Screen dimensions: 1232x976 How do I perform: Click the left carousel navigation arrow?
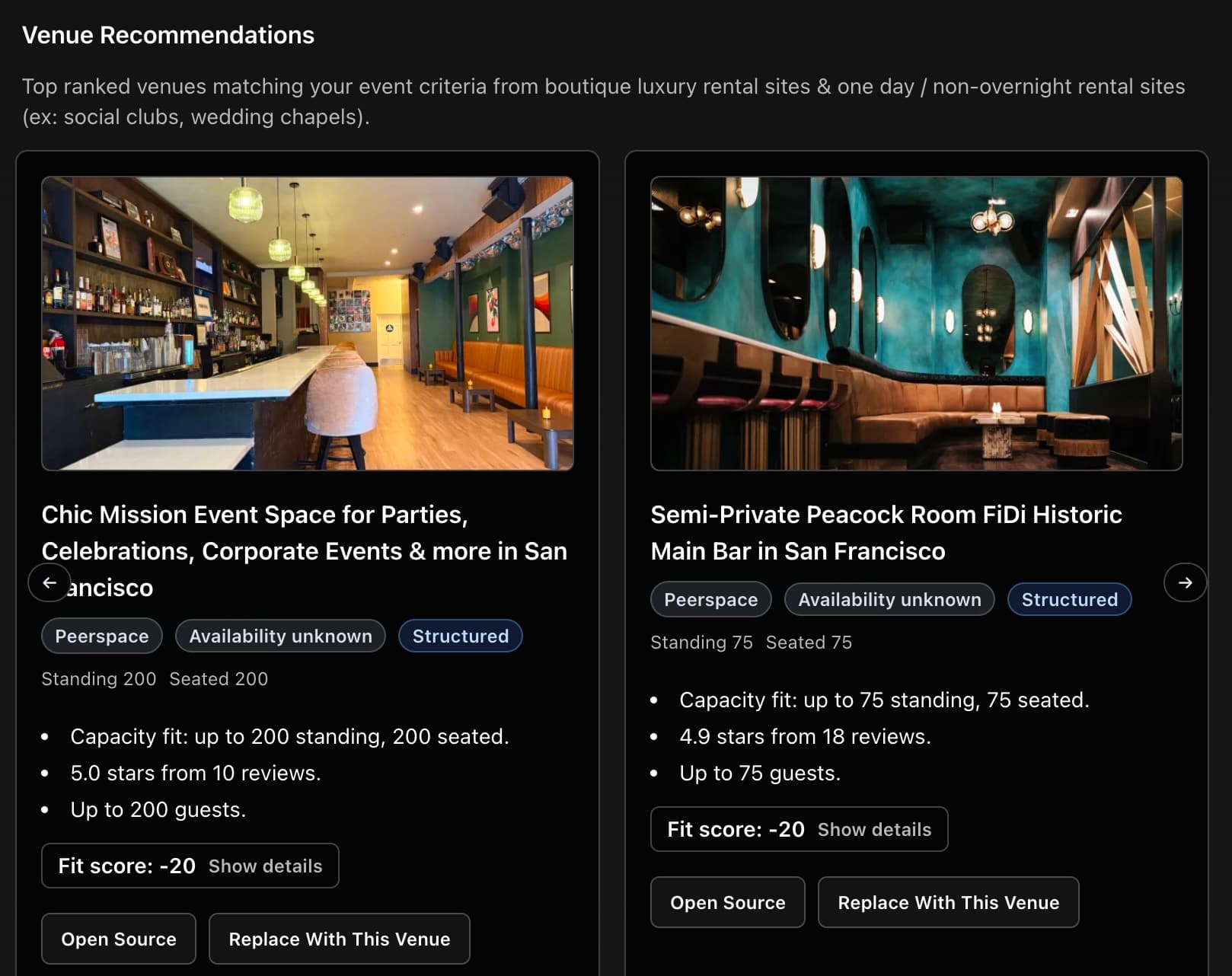[49, 582]
